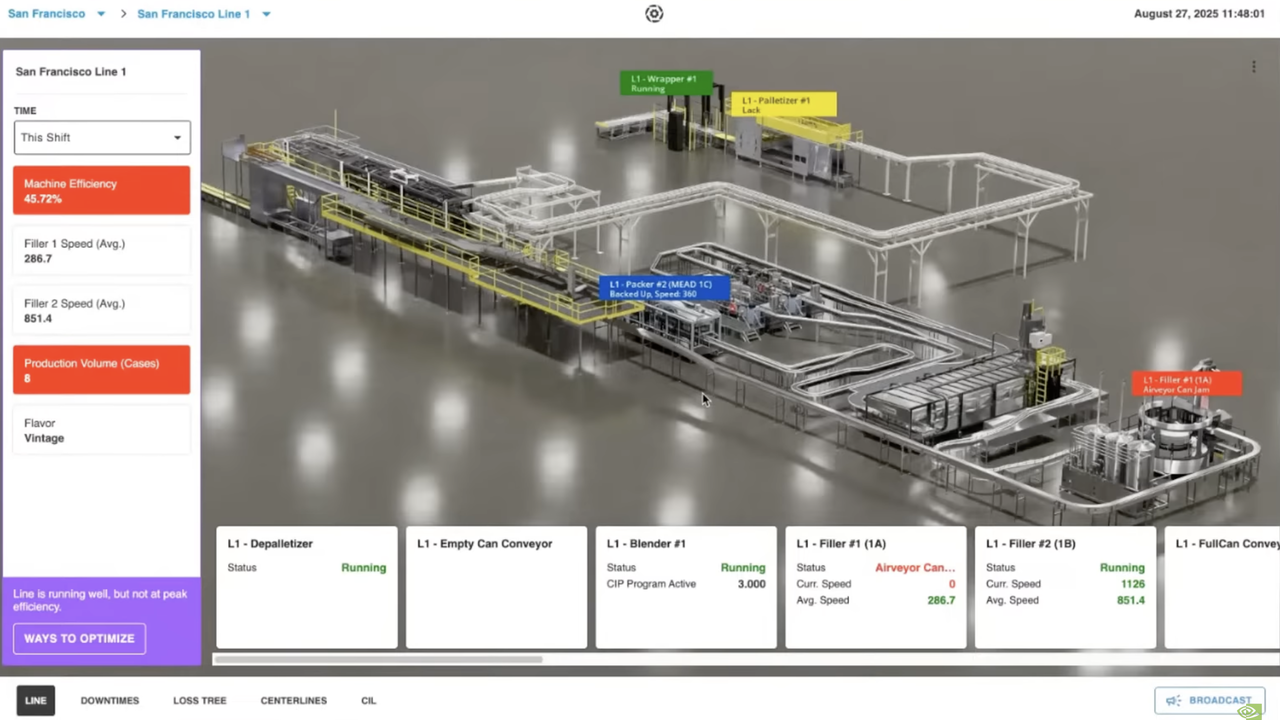Click the 286.7 Avg. Speed value in Filler #1 card
The width and height of the screenshot is (1280, 720).
coord(941,601)
